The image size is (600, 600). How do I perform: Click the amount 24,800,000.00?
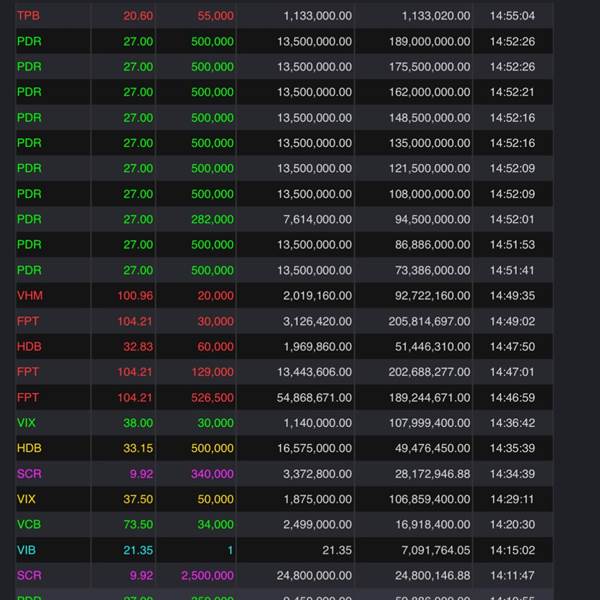click(x=315, y=575)
